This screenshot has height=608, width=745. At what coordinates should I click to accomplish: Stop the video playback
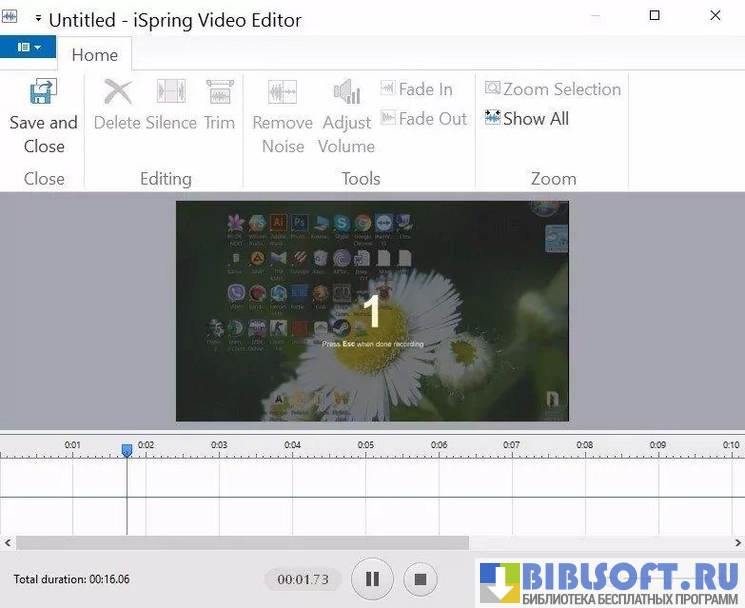(x=420, y=578)
